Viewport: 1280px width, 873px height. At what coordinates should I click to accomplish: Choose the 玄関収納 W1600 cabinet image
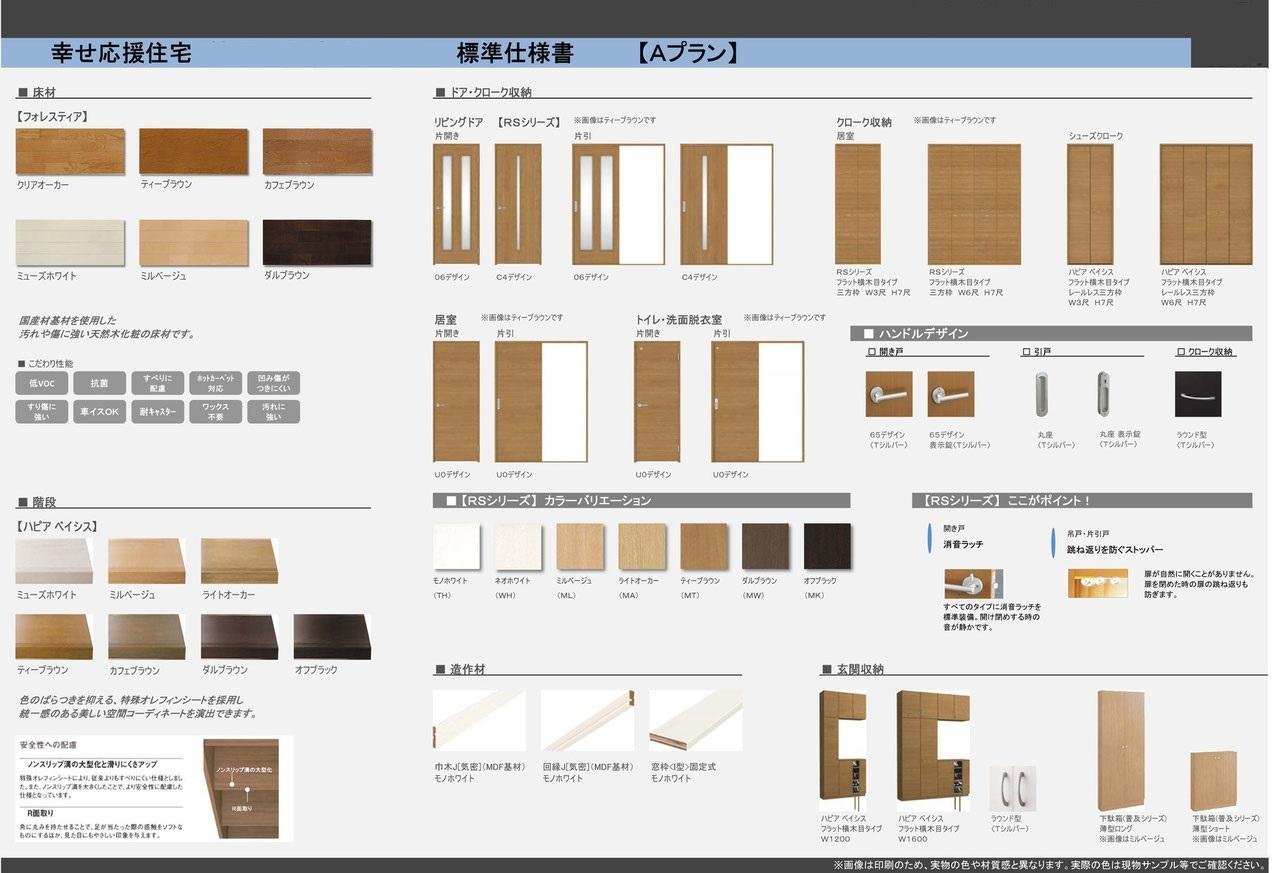point(933,749)
